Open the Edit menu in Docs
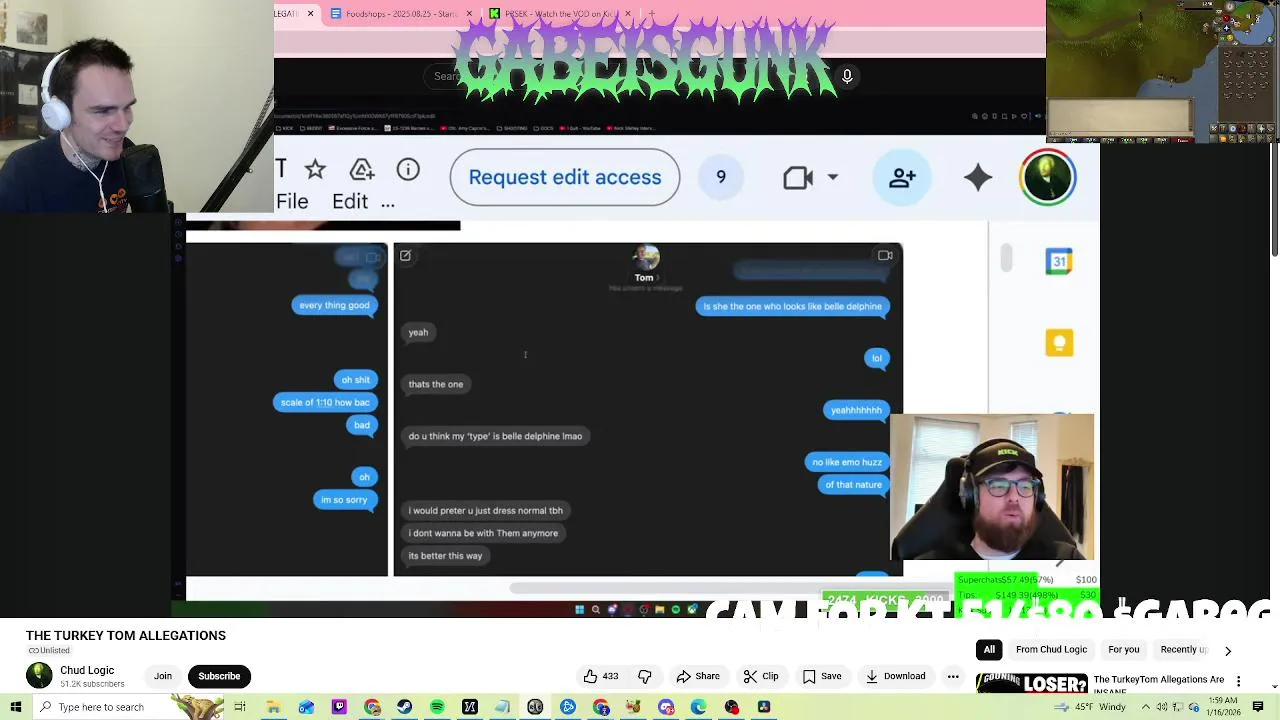This screenshot has width=1280, height=720. 350,202
